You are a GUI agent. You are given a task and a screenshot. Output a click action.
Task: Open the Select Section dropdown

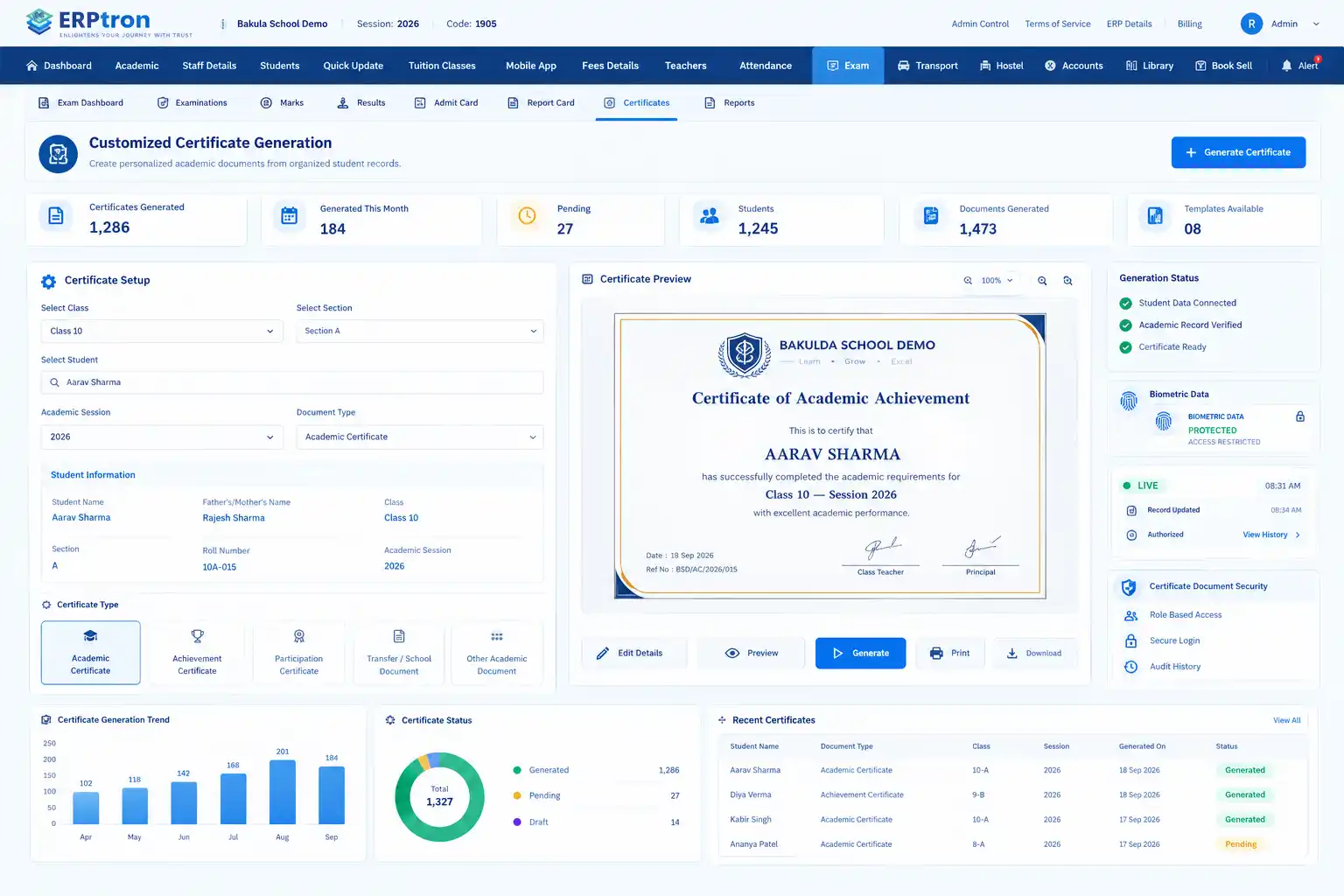[420, 331]
